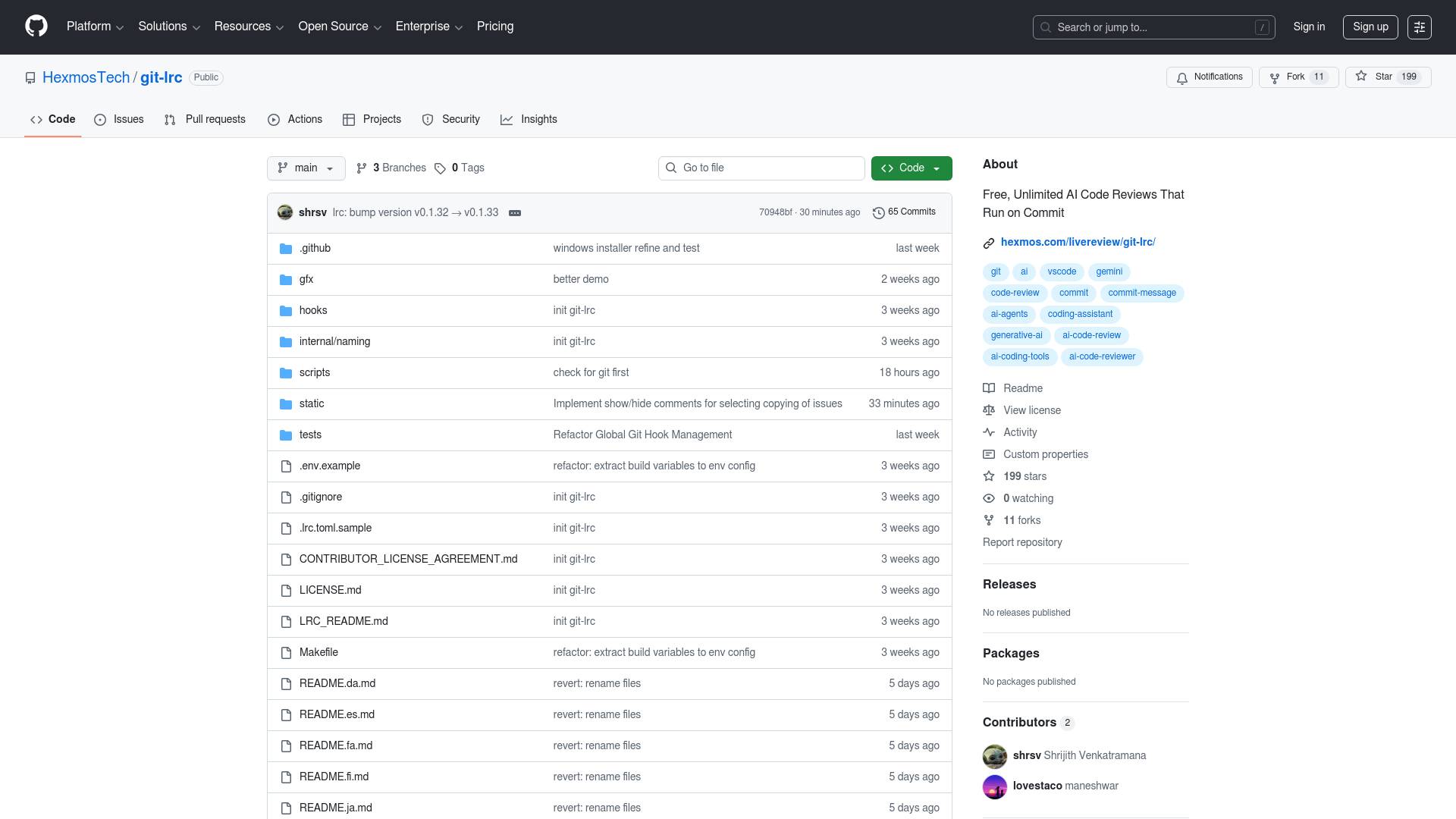The width and height of the screenshot is (1456, 819).
Task: Click the Sign in link
Action: coord(1310,27)
